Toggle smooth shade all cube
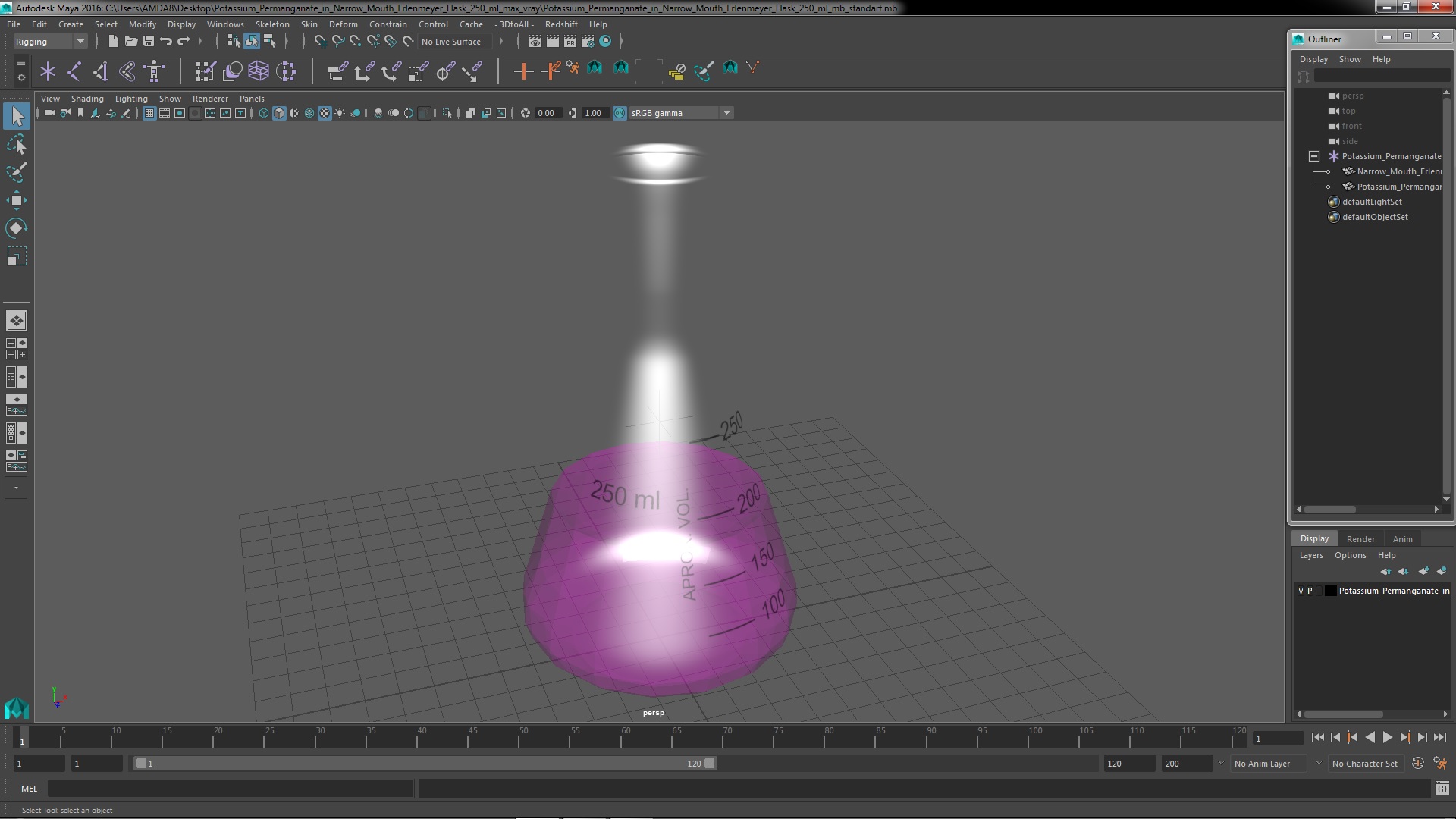The height and width of the screenshot is (819, 1456). [x=279, y=113]
